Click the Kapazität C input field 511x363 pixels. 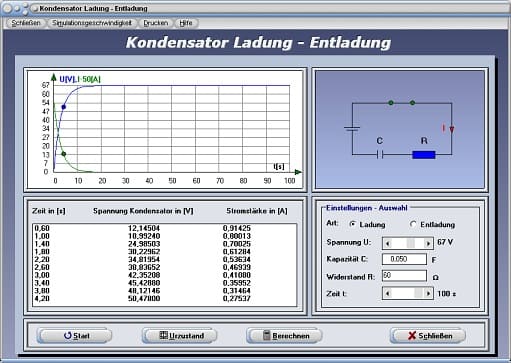pos(404,259)
